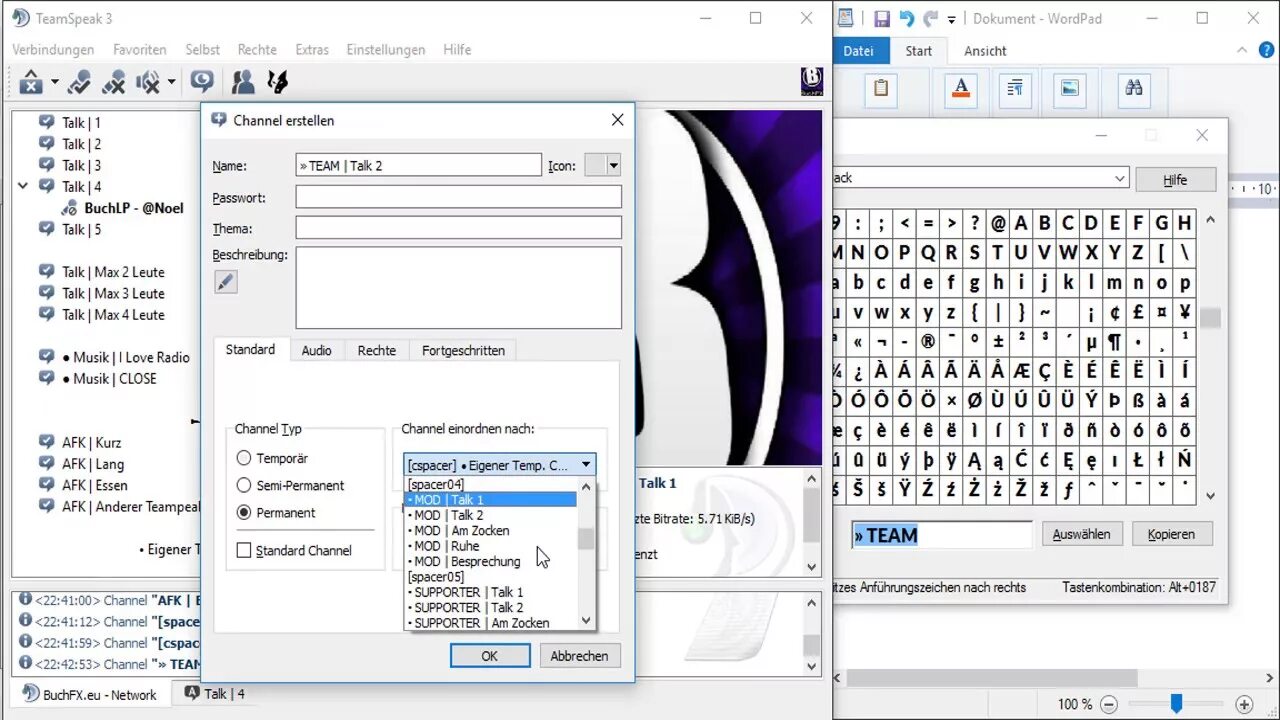The image size is (1280, 720).
Task: Toggle microphone mute in TeamSpeak toolbar
Action: (x=114, y=82)
